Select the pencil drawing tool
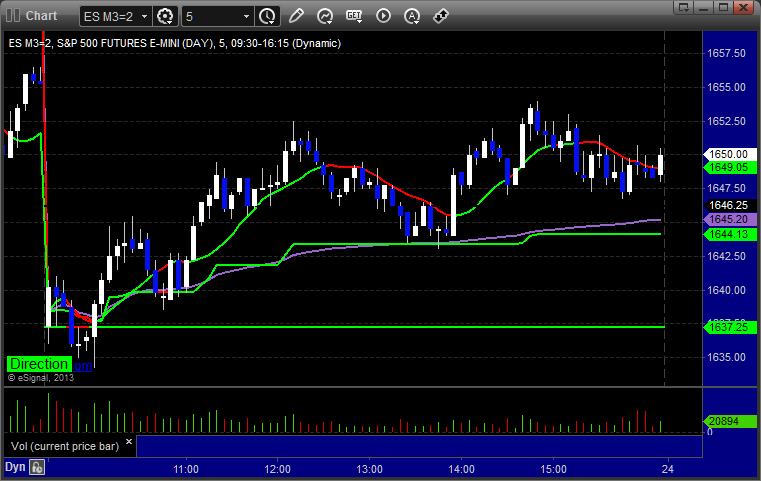 [x=296, y=16]
